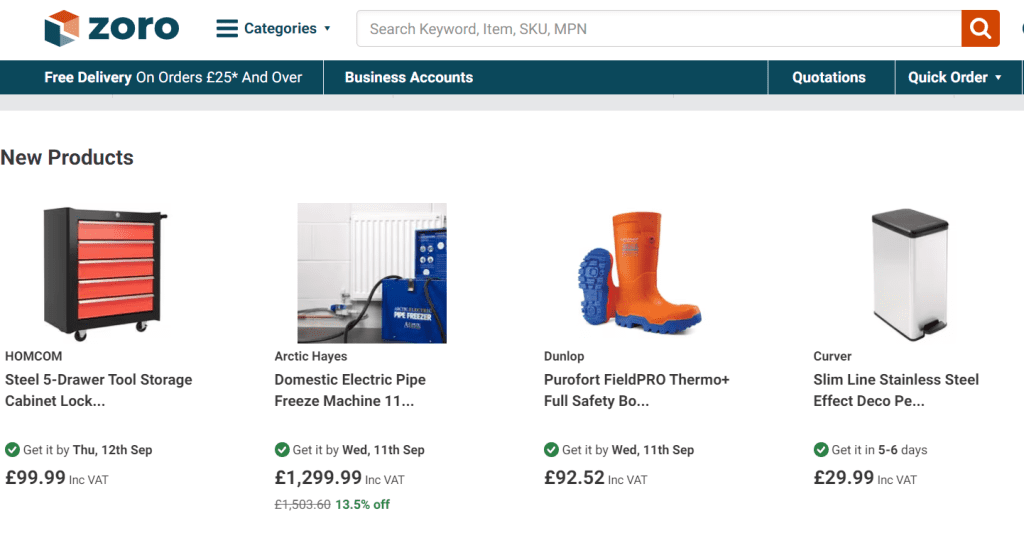Image resolution: width=1024 pixels, height=555 pixels.
Task: Open Business Accounts menu item
Action: tap(408, 77)
